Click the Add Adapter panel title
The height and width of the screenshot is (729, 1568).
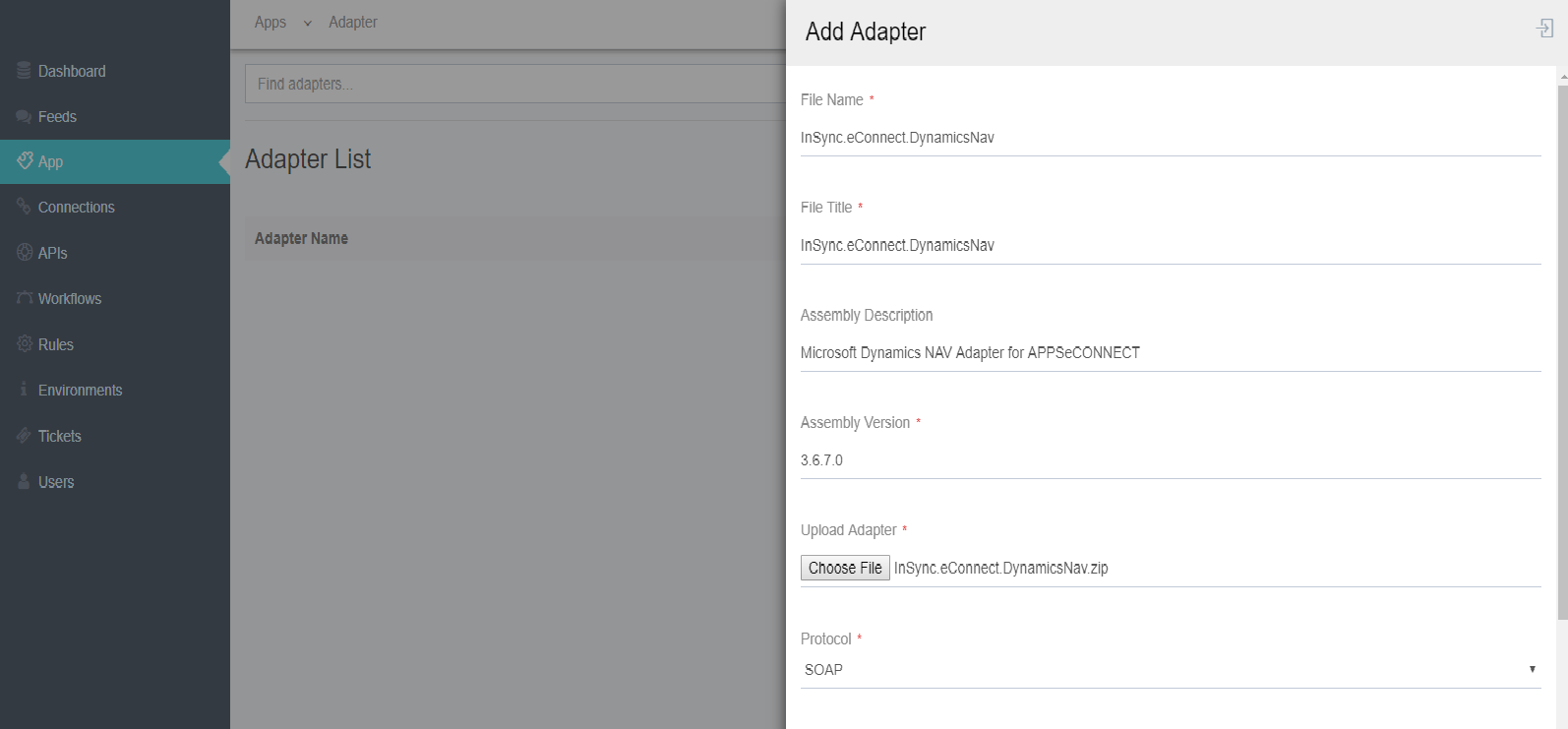(866, 31)
